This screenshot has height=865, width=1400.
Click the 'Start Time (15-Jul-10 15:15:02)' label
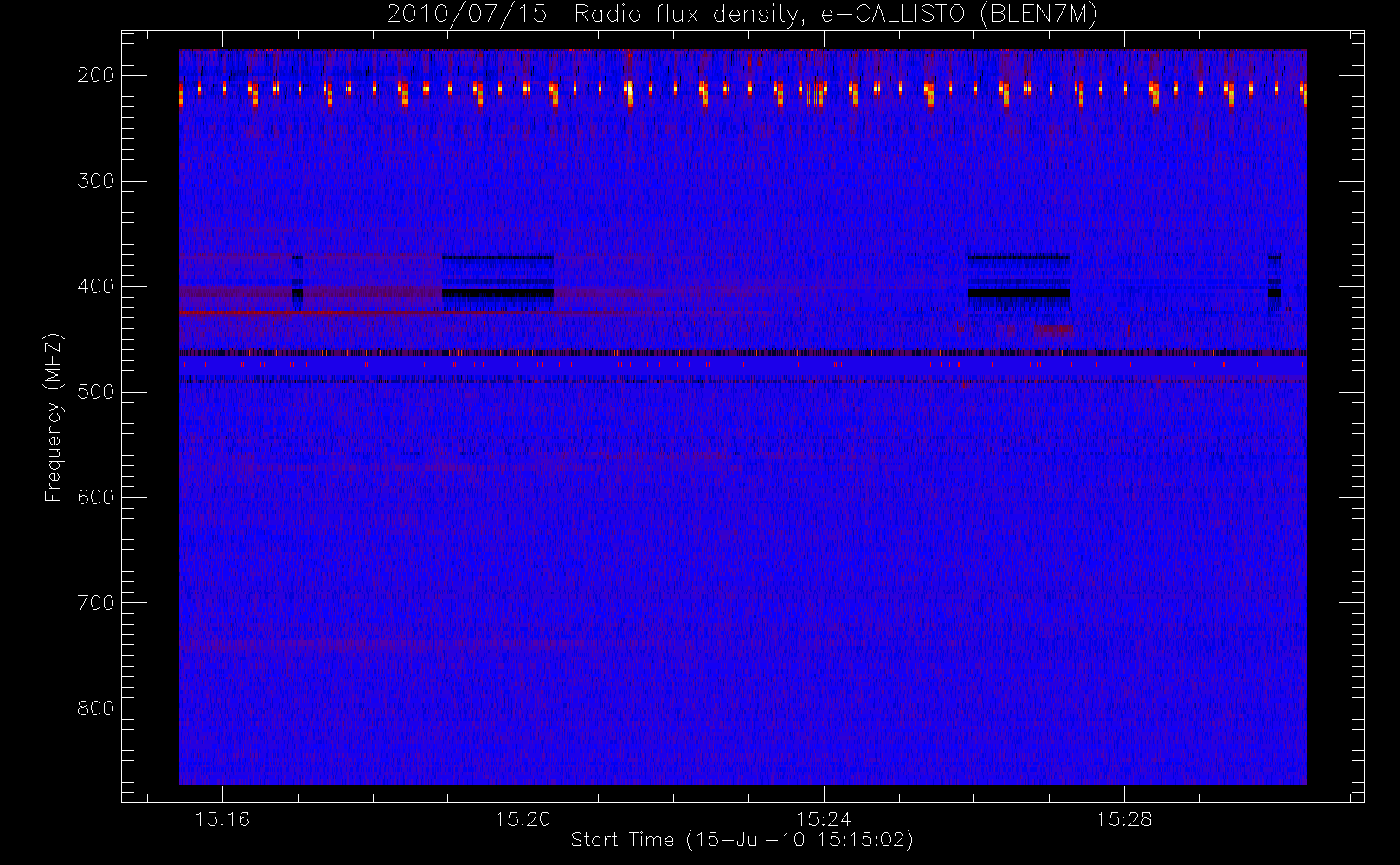[742, 840]
